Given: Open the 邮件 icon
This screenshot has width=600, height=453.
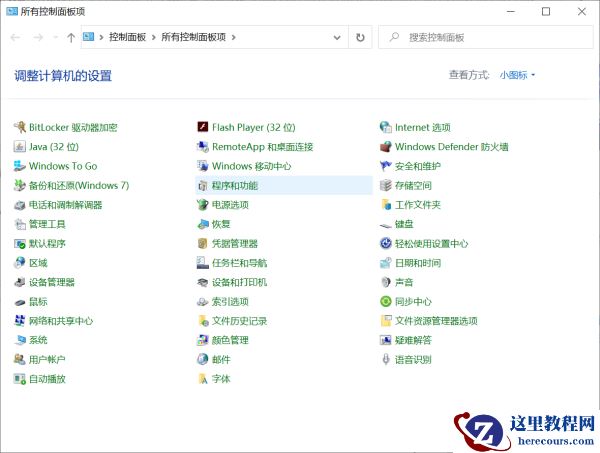Looking at the screenshot, I should point(202,359).
